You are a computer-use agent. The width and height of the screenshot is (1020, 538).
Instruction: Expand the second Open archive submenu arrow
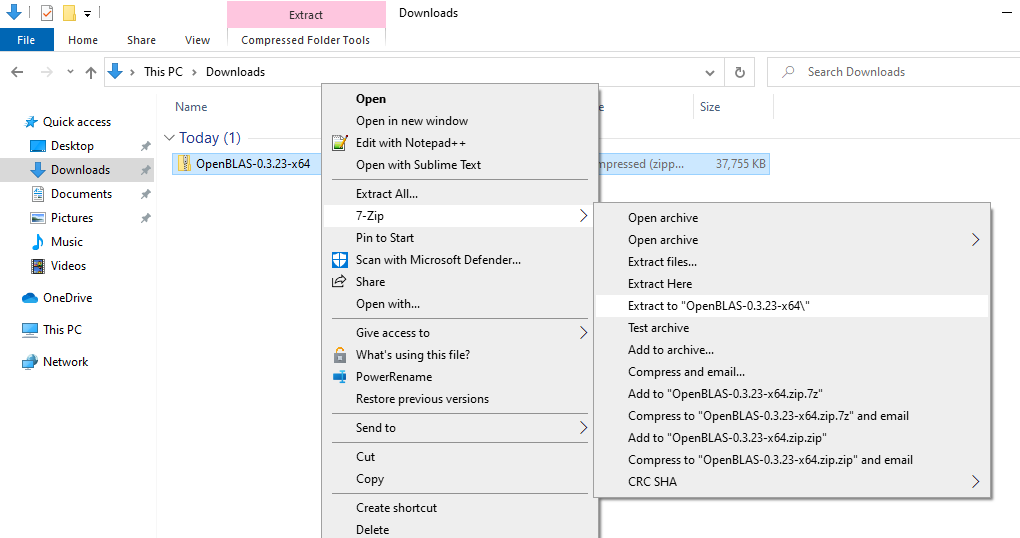[x=976, y=240]
